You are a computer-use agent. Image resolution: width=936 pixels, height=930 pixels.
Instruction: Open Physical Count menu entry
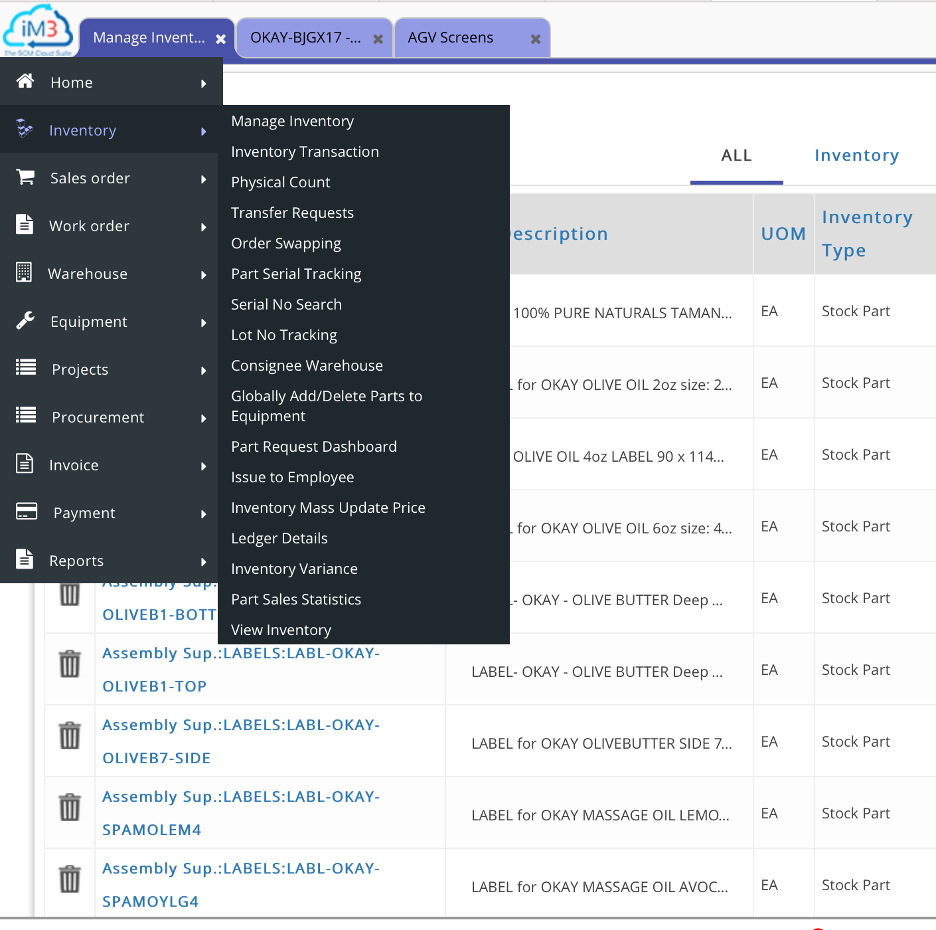point(281,182)
